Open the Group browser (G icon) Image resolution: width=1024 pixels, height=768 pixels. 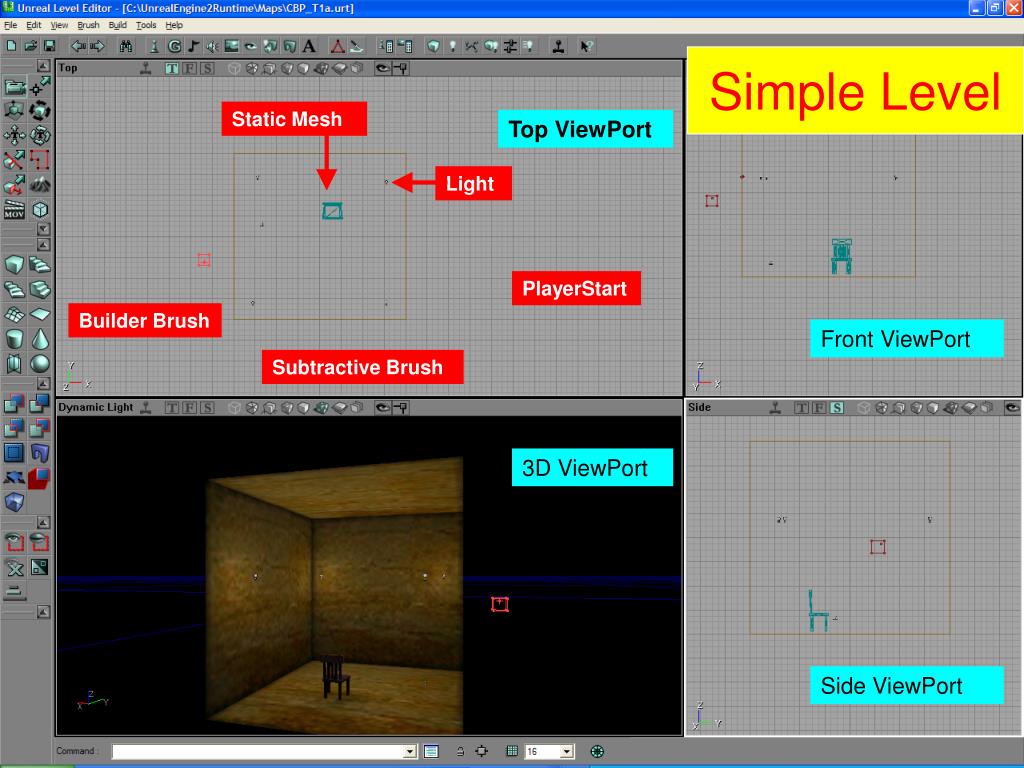point(174,46)
